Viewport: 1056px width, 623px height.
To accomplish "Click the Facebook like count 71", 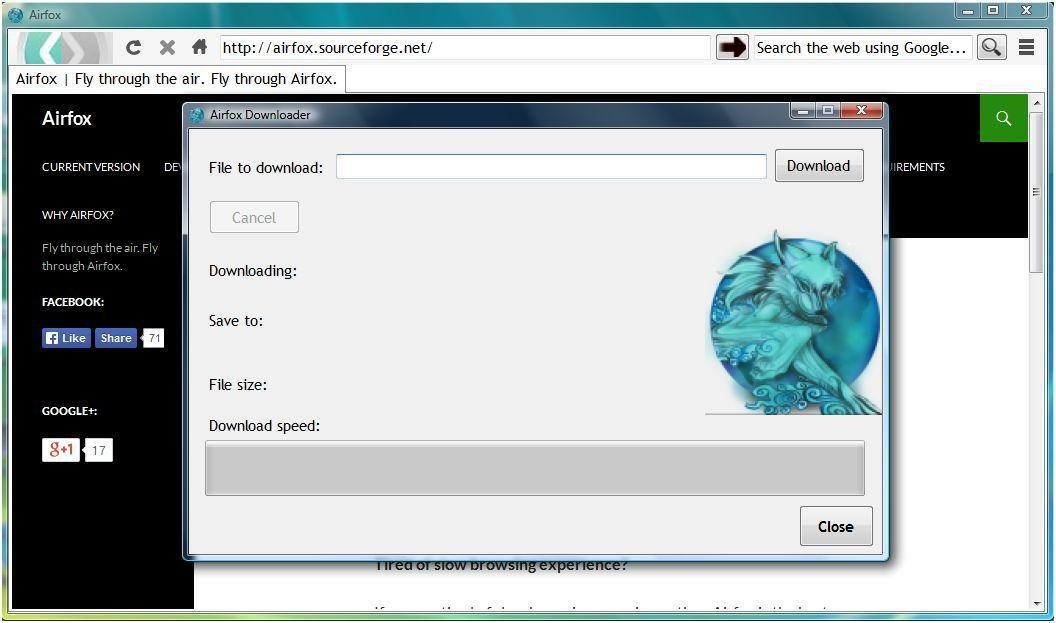I will [x=154, y=338].
